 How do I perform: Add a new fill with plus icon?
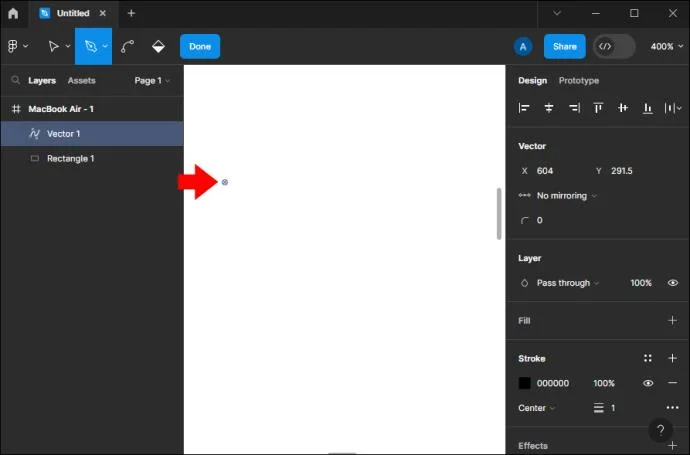click(x=672, y=320)
